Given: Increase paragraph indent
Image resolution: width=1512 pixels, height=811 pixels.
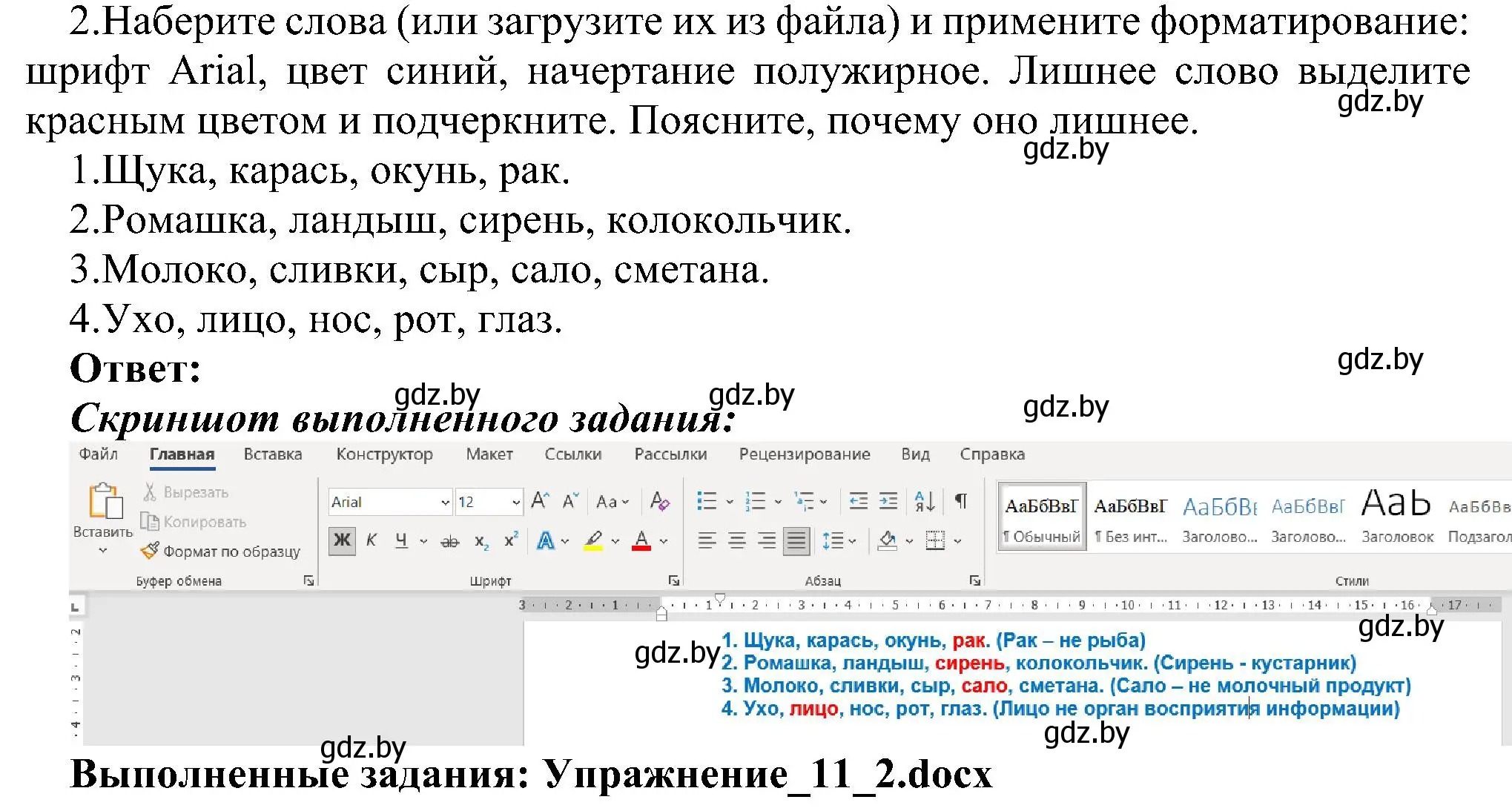Looking at the screenshot, I should coord(888,502).
